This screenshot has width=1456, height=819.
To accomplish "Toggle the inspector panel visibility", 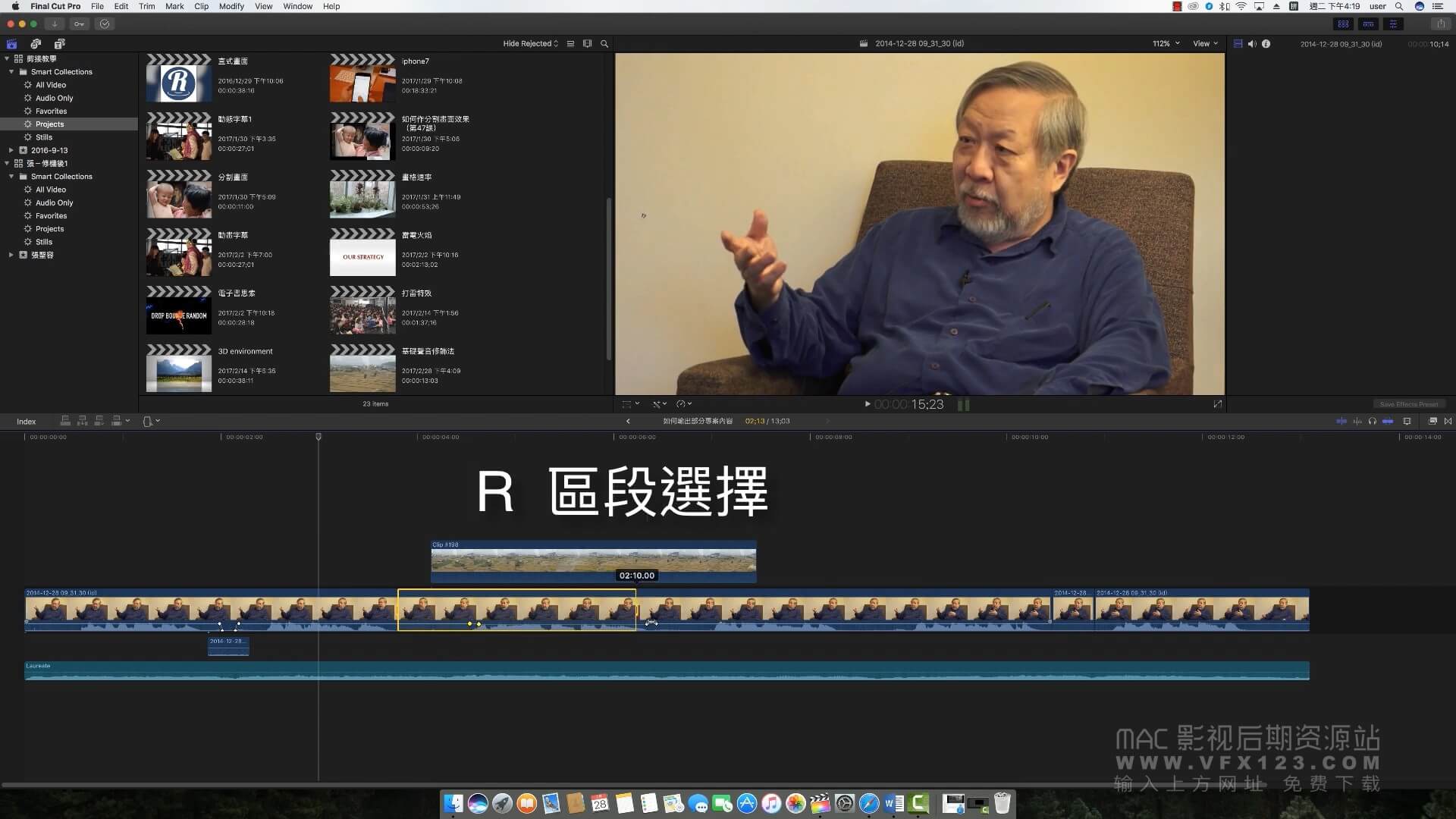I will [1393, 24].
